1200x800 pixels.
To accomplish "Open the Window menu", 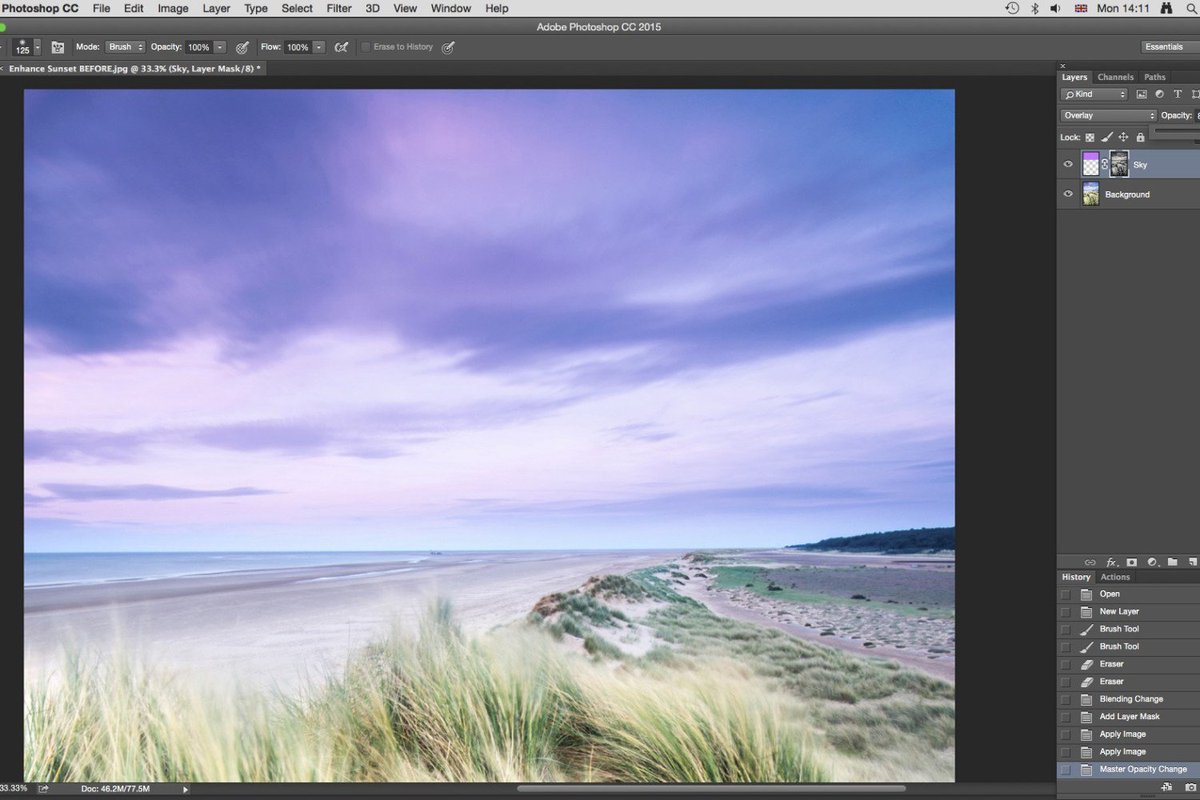I will (x=450, y=8).
